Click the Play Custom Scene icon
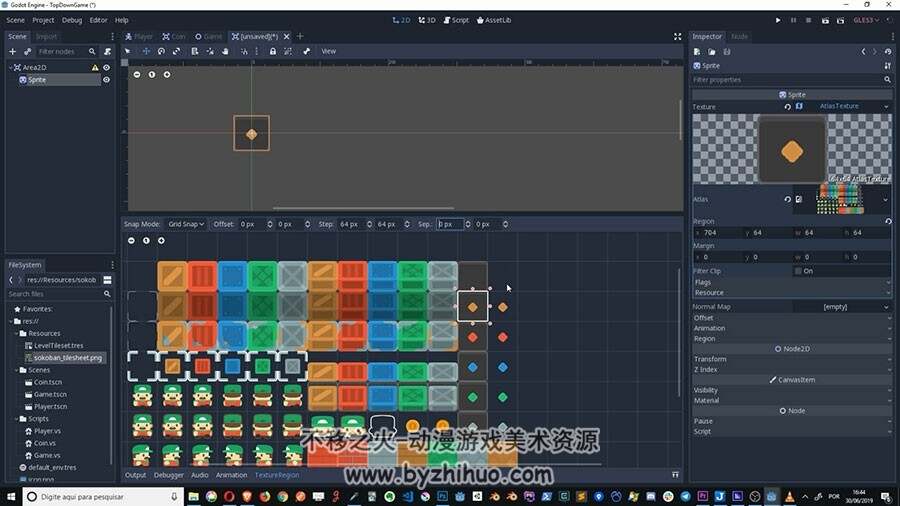 840,21
